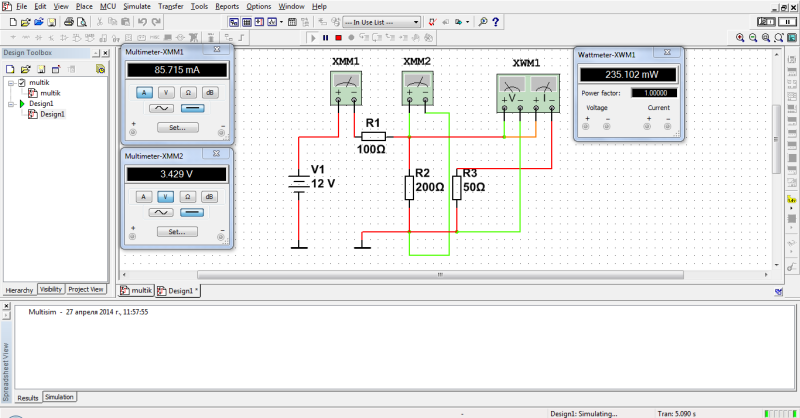Select resistor R2 200Ω on the schematic
800x418 pixels.
click(x=409, y=188)
